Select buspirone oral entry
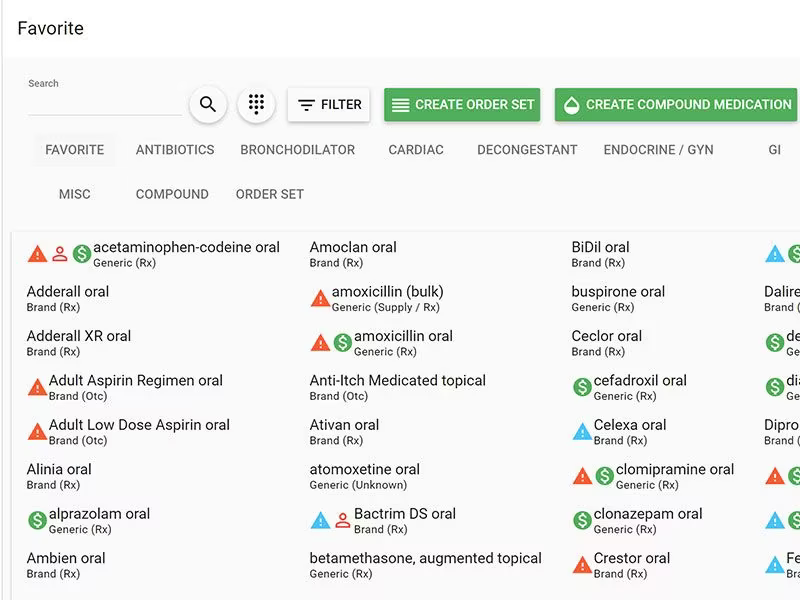 coord(618,298)
